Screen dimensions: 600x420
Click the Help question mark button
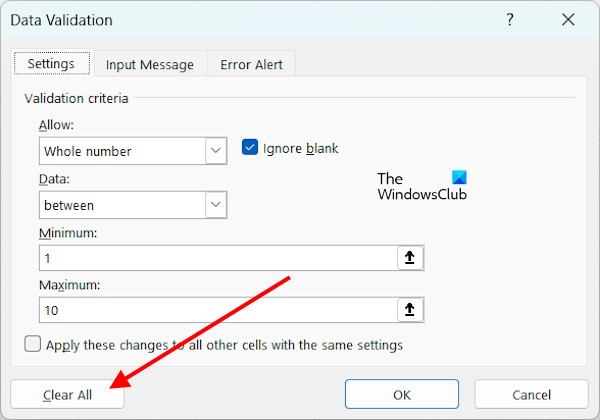[x=511, y=20]
